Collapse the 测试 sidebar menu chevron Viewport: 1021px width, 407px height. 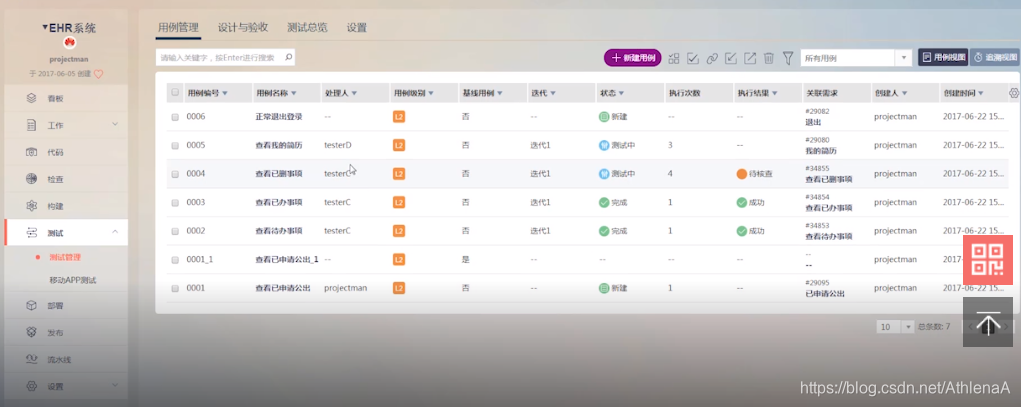tap(115, 231)
